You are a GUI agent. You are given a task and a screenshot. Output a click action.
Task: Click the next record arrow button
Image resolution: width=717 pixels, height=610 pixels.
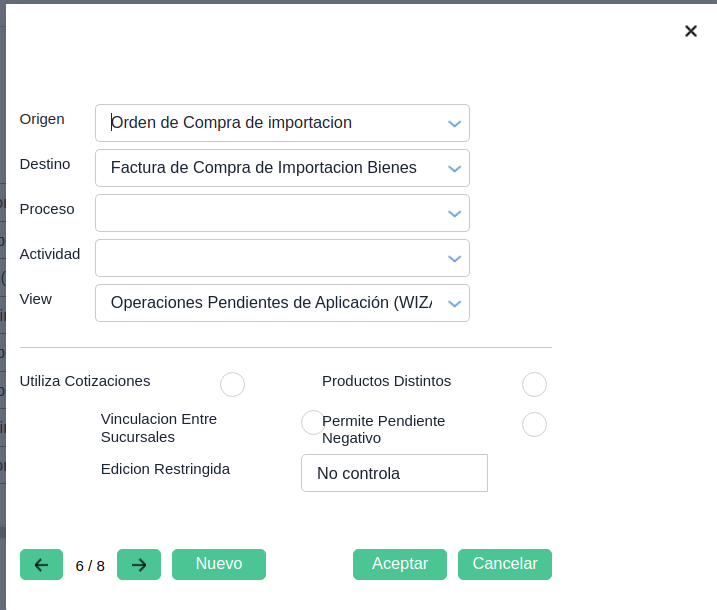[139, 565]
